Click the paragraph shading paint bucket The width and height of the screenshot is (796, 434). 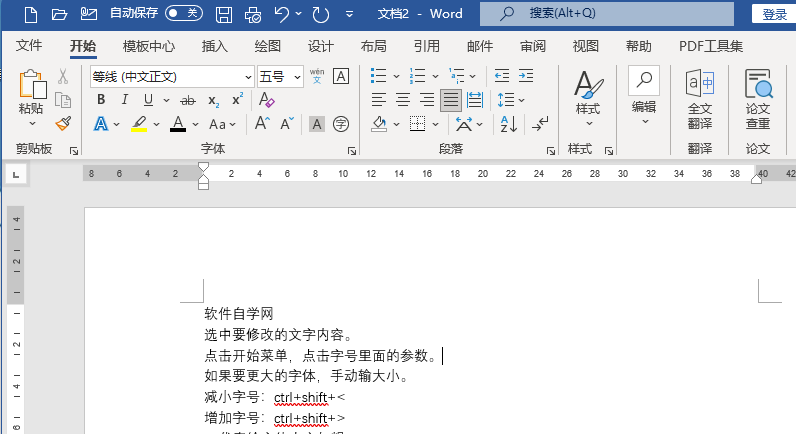379,124
